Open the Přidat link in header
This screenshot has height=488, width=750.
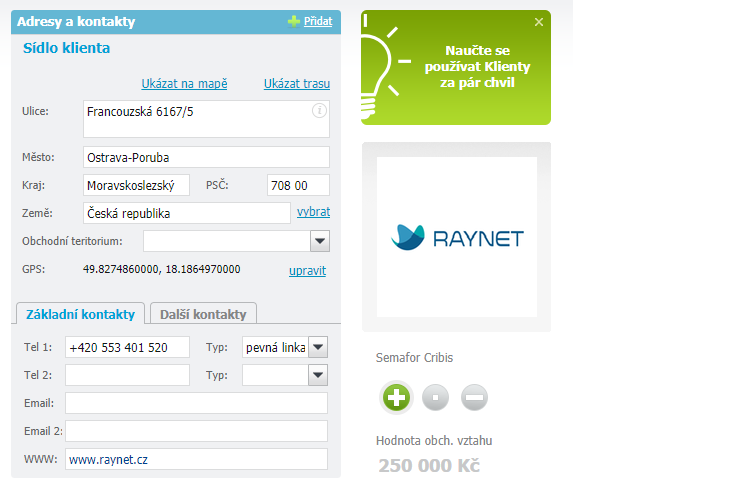(x=318, y=21)
